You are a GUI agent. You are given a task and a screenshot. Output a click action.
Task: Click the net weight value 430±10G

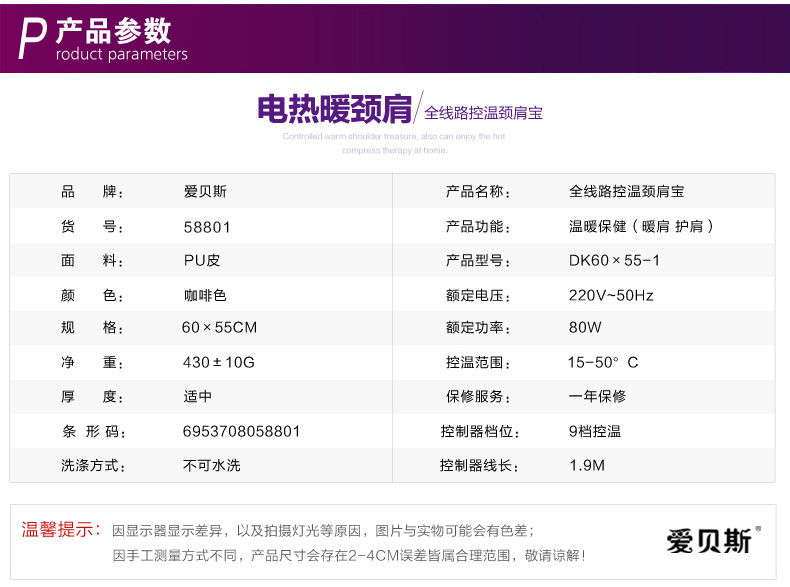click(219, 362)
